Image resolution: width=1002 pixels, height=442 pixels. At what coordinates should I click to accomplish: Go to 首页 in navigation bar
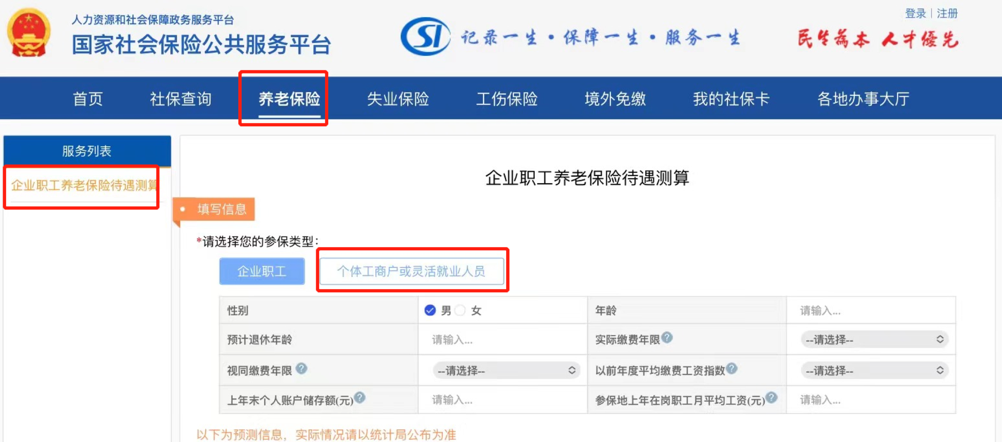coord(88,99)
